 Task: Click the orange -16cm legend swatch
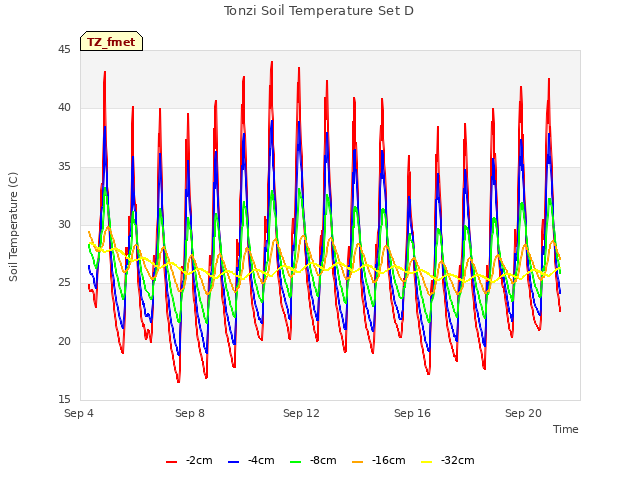tap(358, 462)
